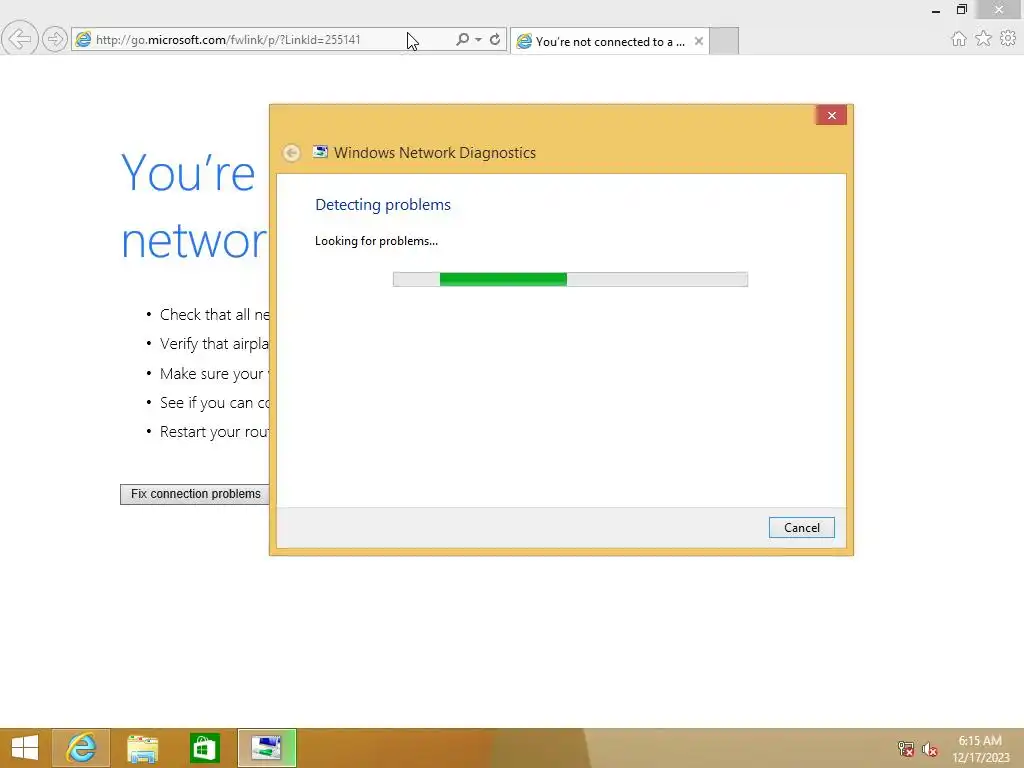Open the address bar autocomplete dropdown arrow
This screenshot has width=1024, height=768.
[479, 40]
